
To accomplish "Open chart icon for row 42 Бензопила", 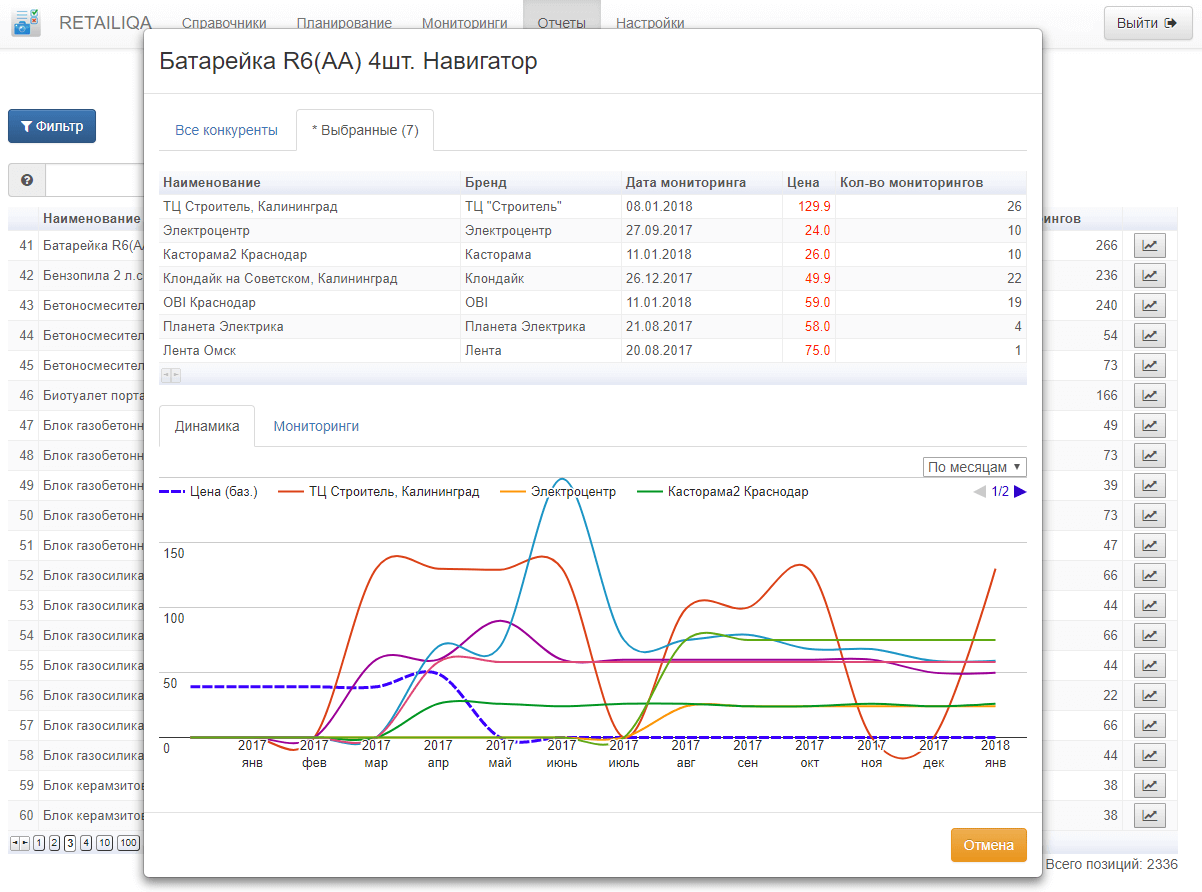I will coord(1150,275).
